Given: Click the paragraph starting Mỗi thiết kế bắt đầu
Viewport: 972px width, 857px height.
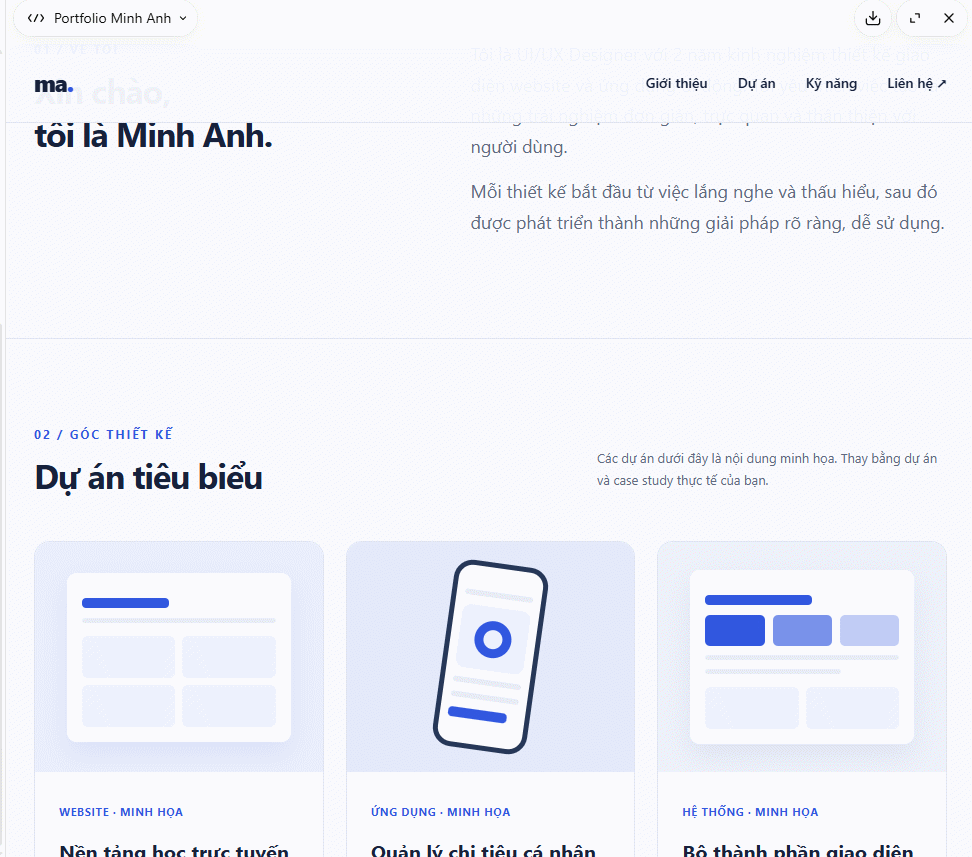Looking at the screenshot, I should click(x=707, y=207).
